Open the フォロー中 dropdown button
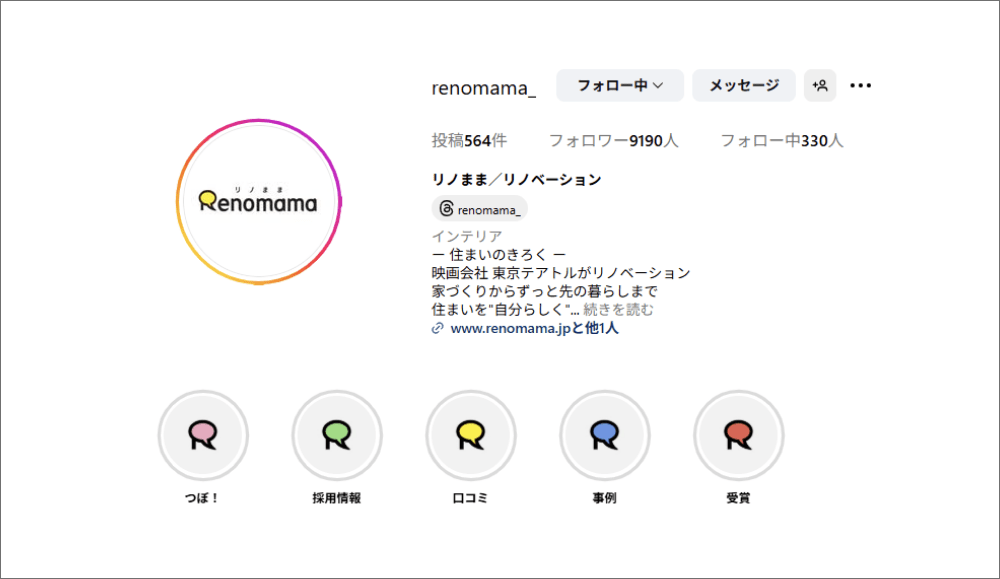Image resolution: width=1000 pixels, height=579 pixels. click(x=620, y=85)
